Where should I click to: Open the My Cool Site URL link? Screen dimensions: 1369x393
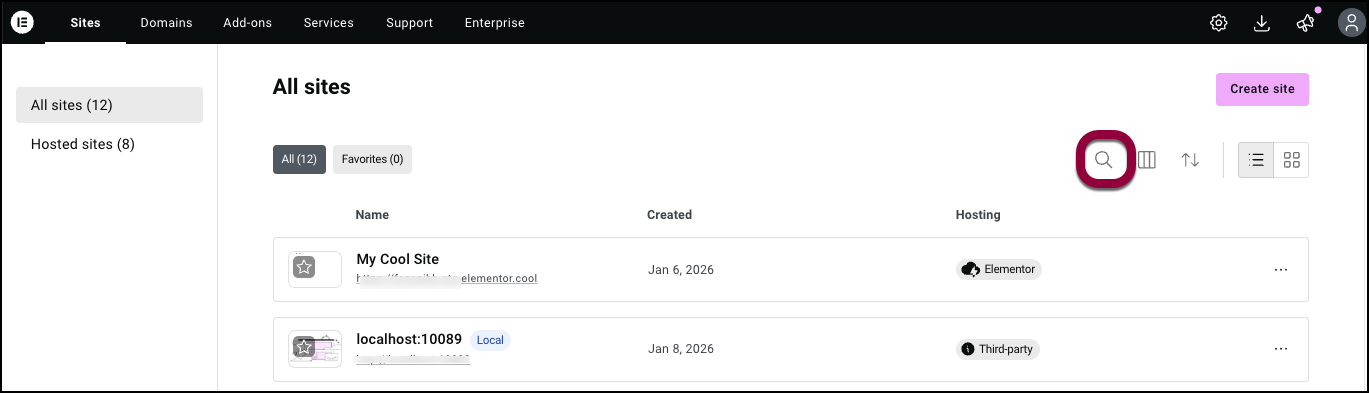click(x=447, y=279)
